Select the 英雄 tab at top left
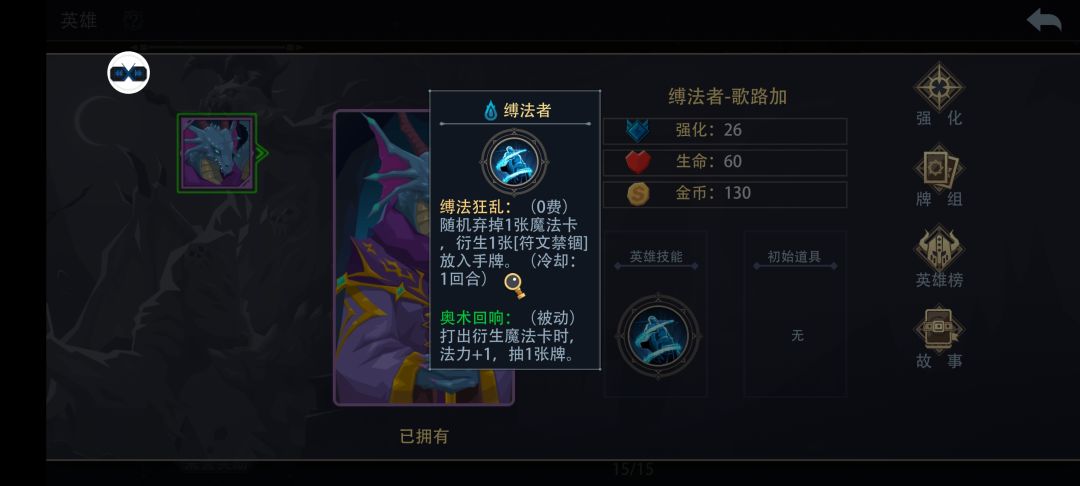 tap(79, 21)
